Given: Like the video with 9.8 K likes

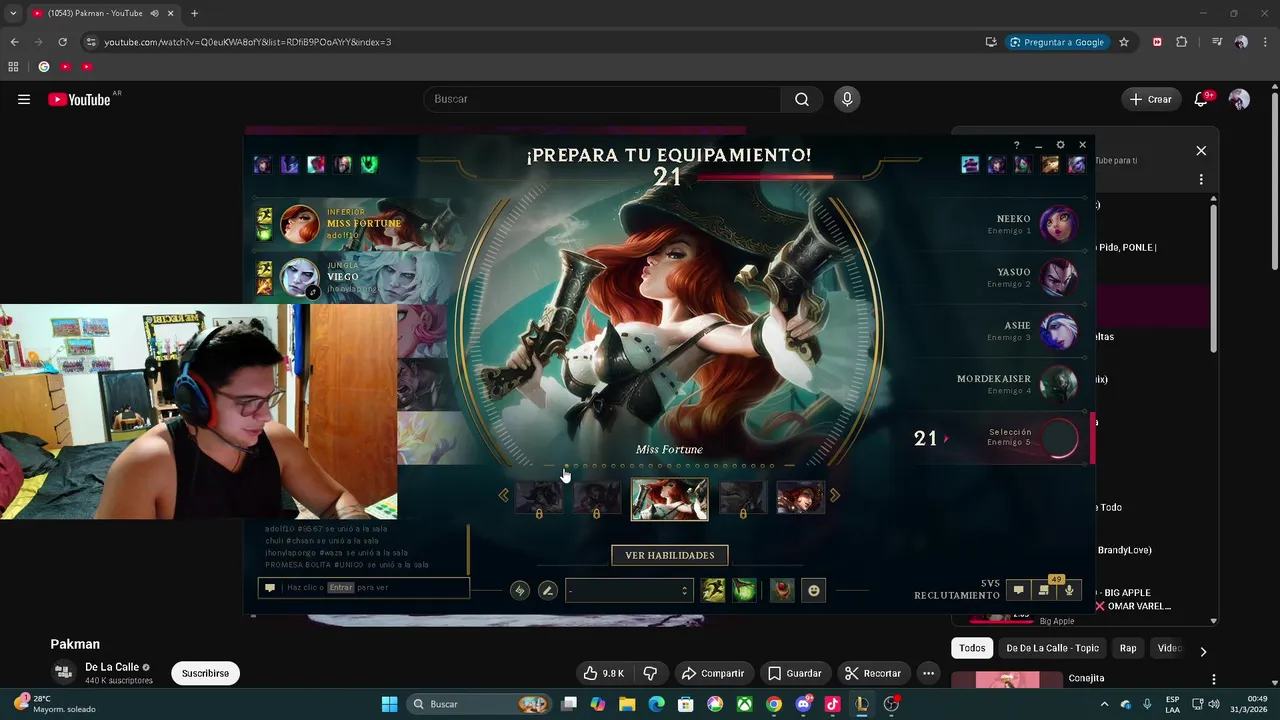Looking at the screenshot, I should click(x=604, y=673).
